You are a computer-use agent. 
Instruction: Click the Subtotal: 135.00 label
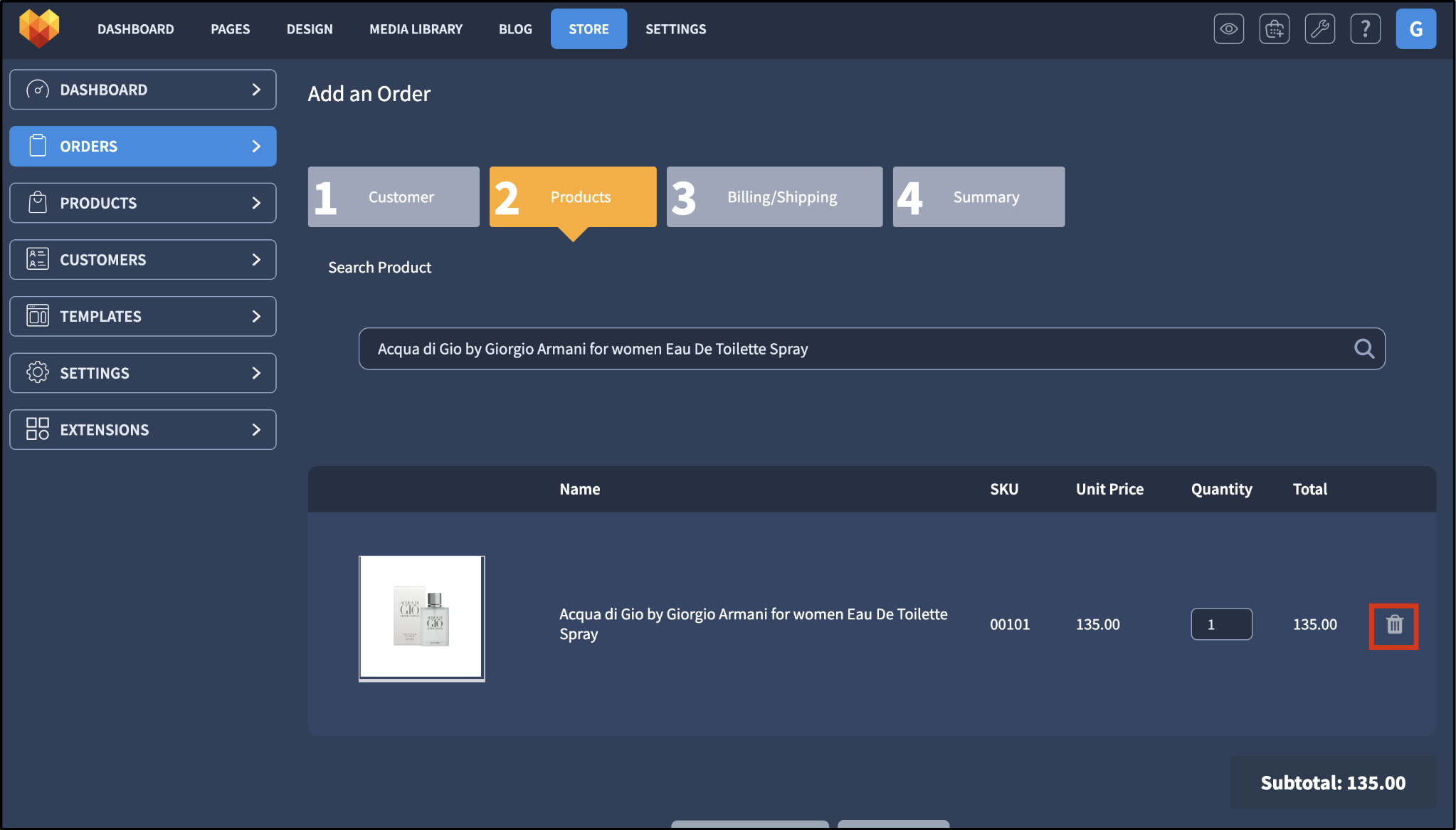(x=1333, y=782)
